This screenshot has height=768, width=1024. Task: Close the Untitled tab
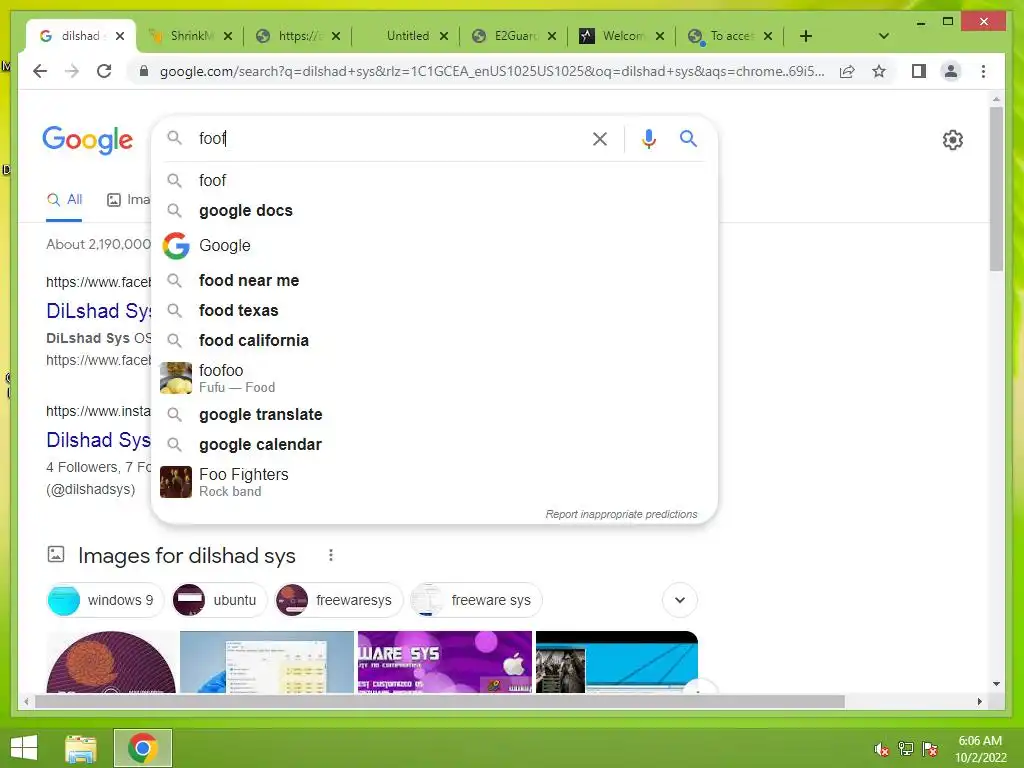click(x=443, y=36)
